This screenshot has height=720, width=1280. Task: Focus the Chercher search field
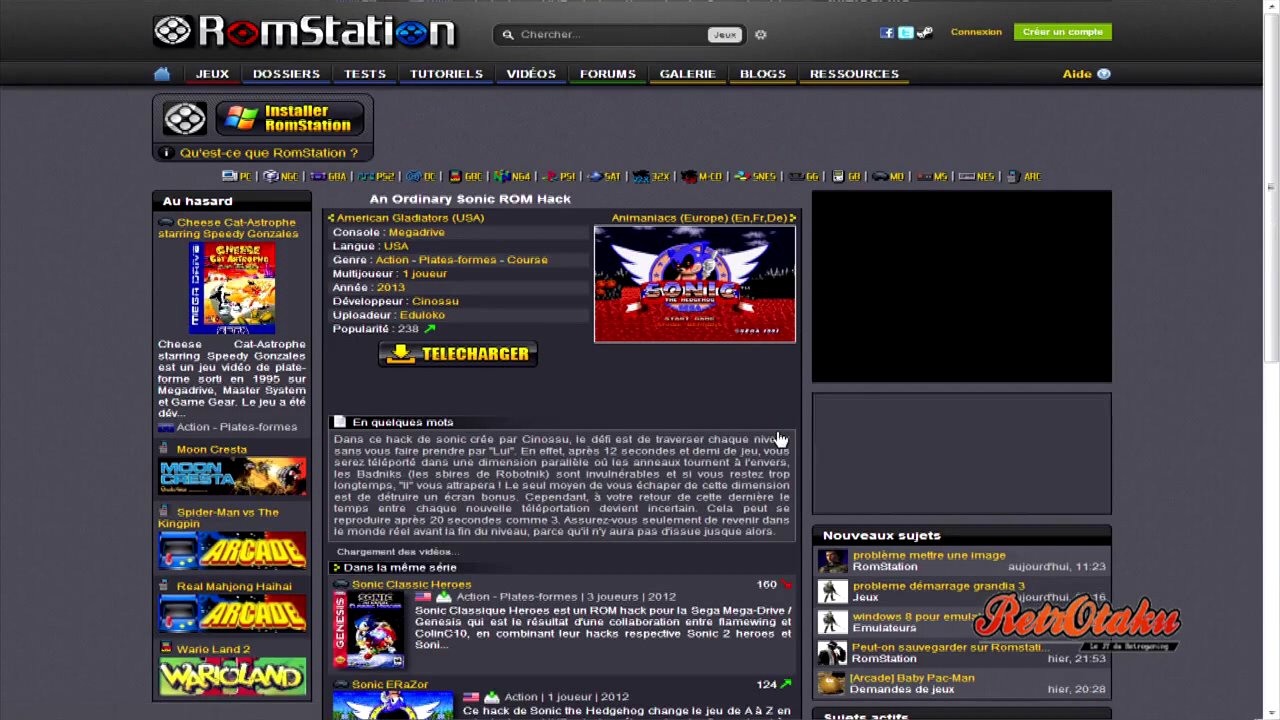pyautogui.click(x=612, y=35)
